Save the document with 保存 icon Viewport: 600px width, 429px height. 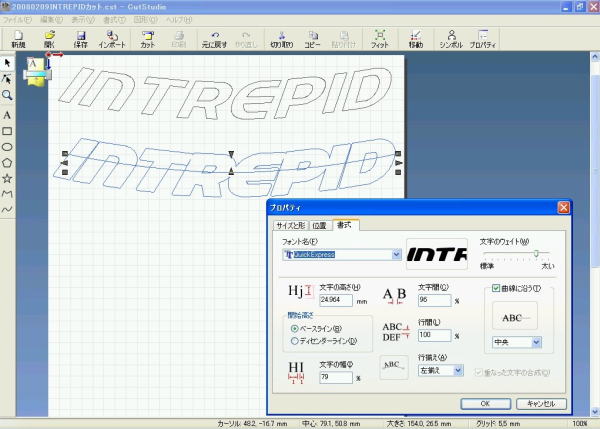tap(80, 39)
